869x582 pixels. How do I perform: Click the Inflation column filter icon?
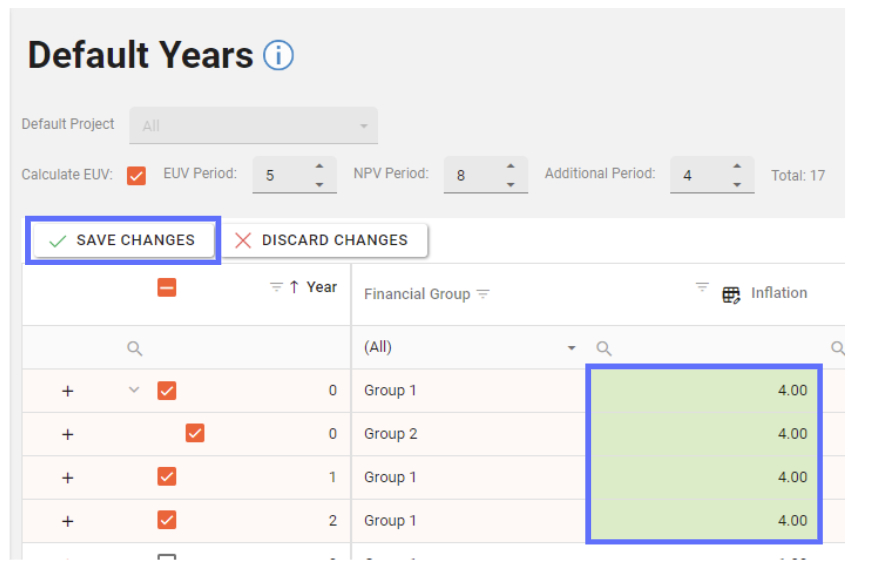pyautogui.click(x=702, y=288)
